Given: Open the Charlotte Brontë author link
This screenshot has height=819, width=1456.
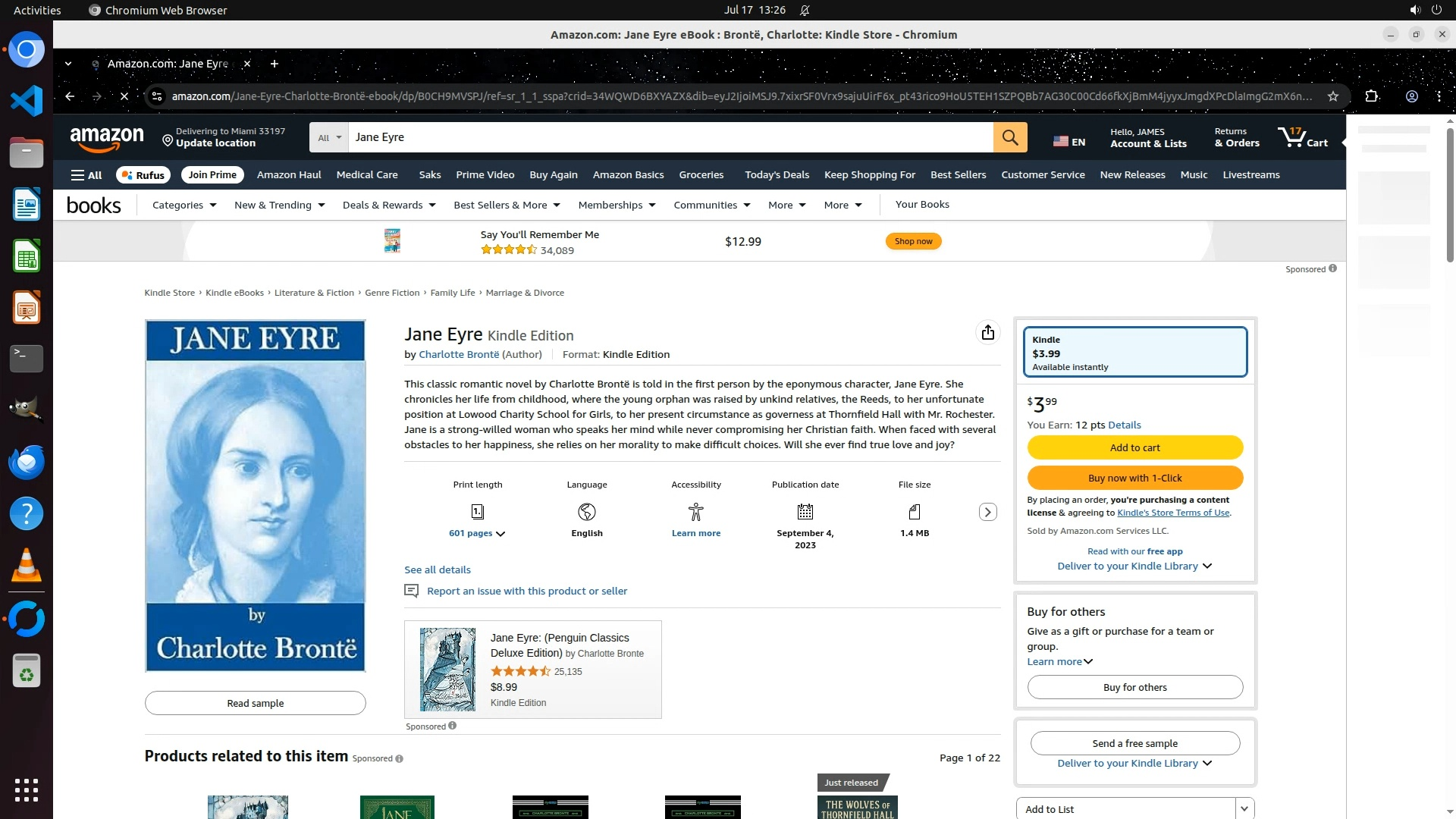Looking at the screenshot, I should (x=459, y=355).
